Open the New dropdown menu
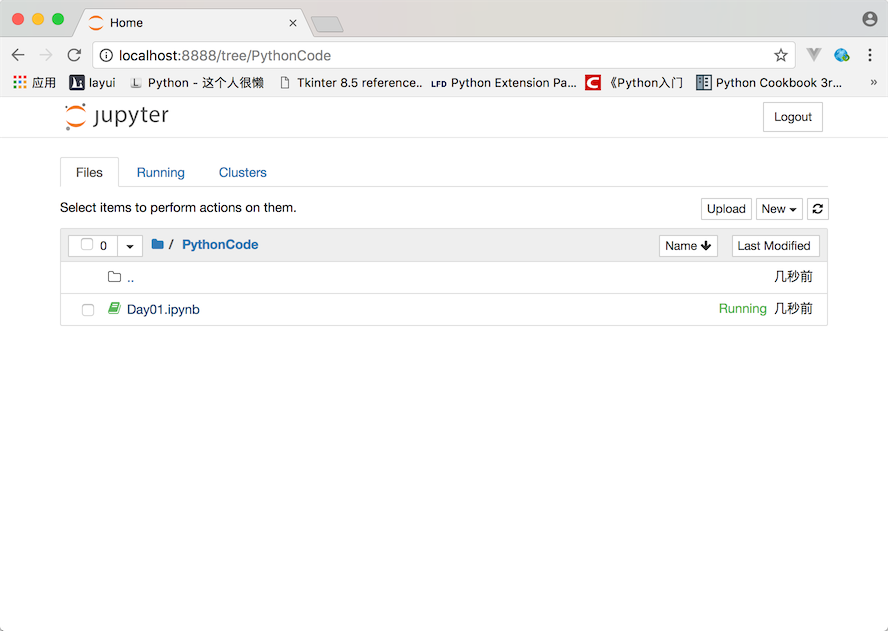The image size is (888, 631). (x=779, y=209)
